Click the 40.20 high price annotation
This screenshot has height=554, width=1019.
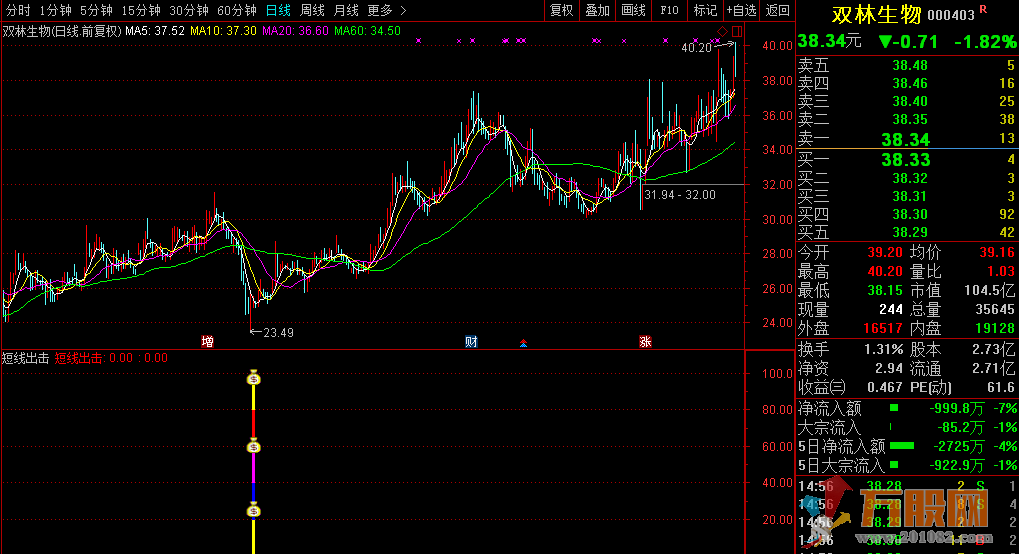(696, 47)
